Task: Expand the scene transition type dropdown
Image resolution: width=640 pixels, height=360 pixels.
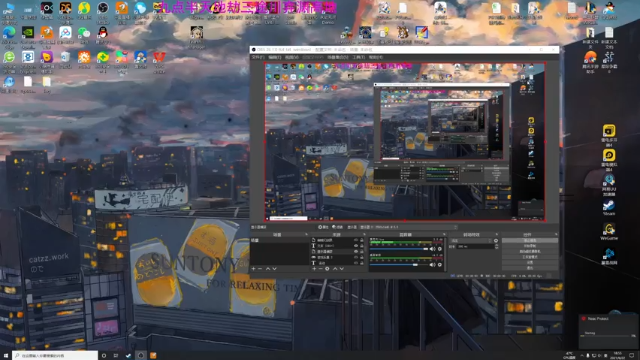Action: click(471, 241)
